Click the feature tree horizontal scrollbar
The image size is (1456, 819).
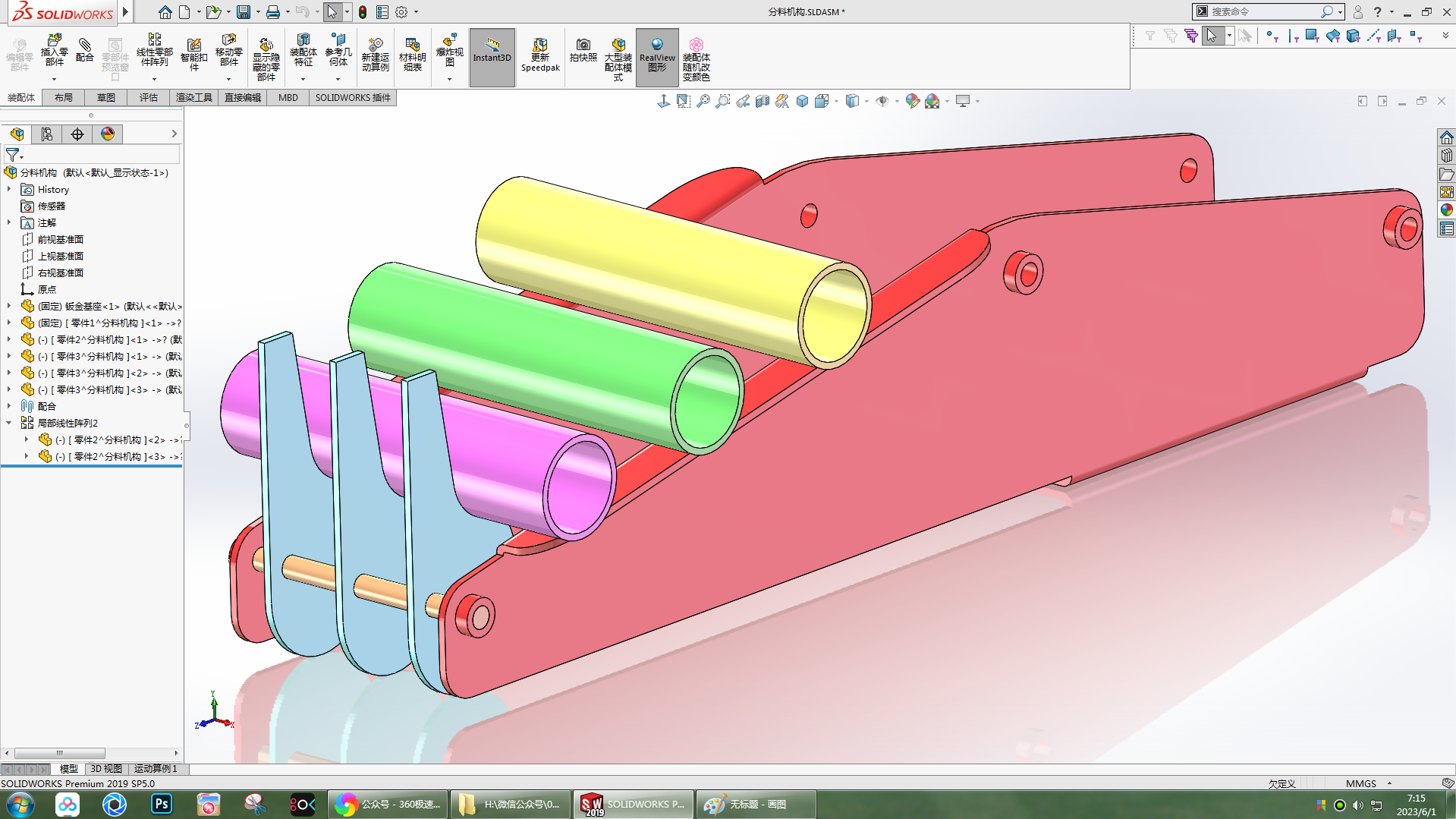(x=59, y=753)
